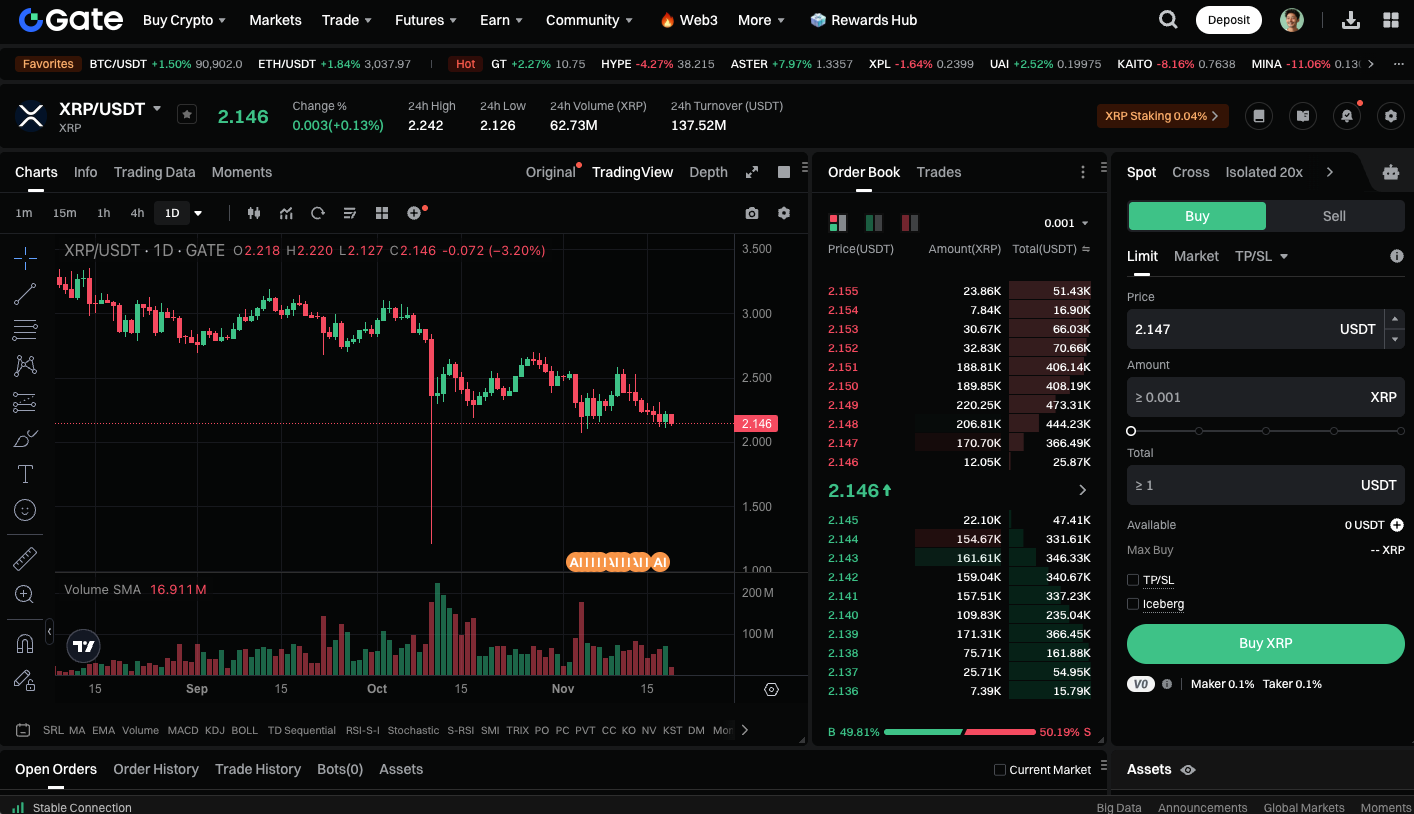Screen dimensions: 1414x814
Task: Expand more indicators list chevron
Action: point(744,730)
